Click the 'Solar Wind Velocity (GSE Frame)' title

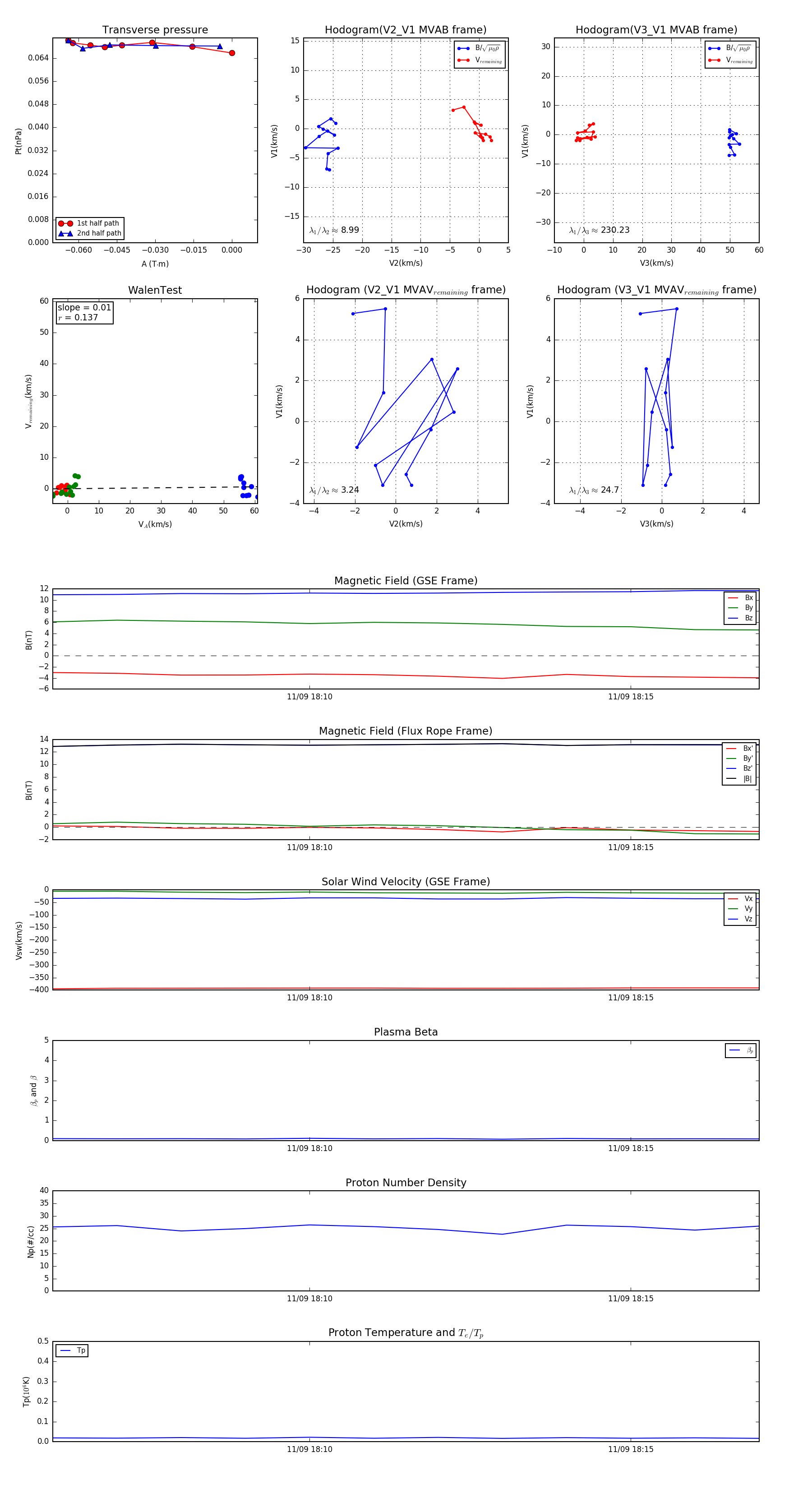pos(406,882)
